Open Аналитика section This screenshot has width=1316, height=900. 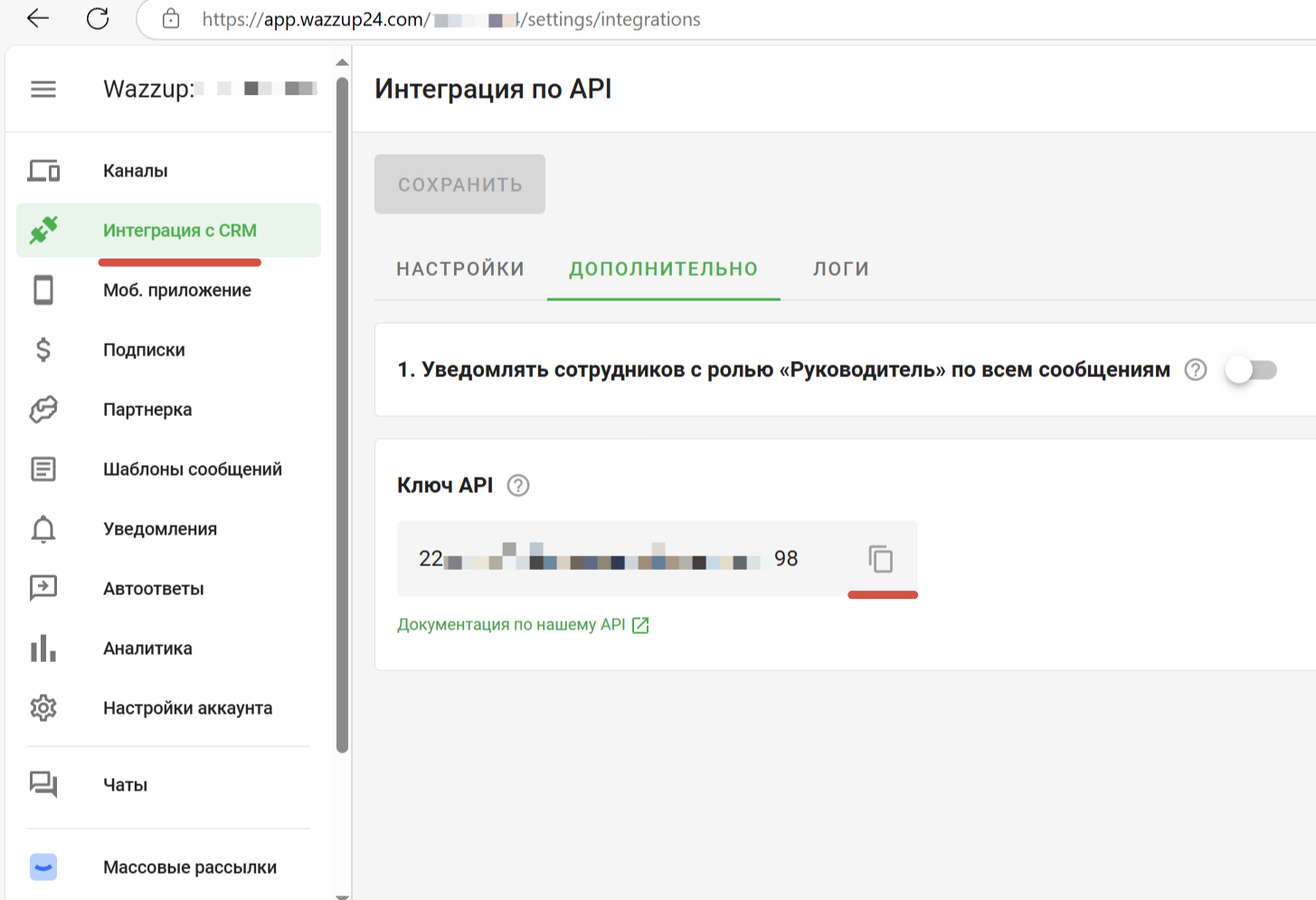coord(168,648)
